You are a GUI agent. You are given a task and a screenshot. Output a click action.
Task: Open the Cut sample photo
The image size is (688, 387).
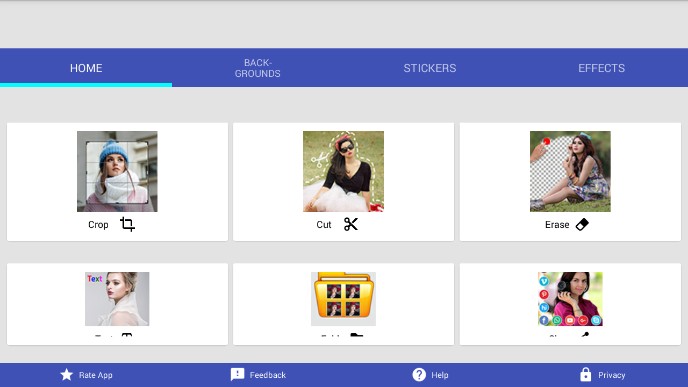(x=344, y=172)
